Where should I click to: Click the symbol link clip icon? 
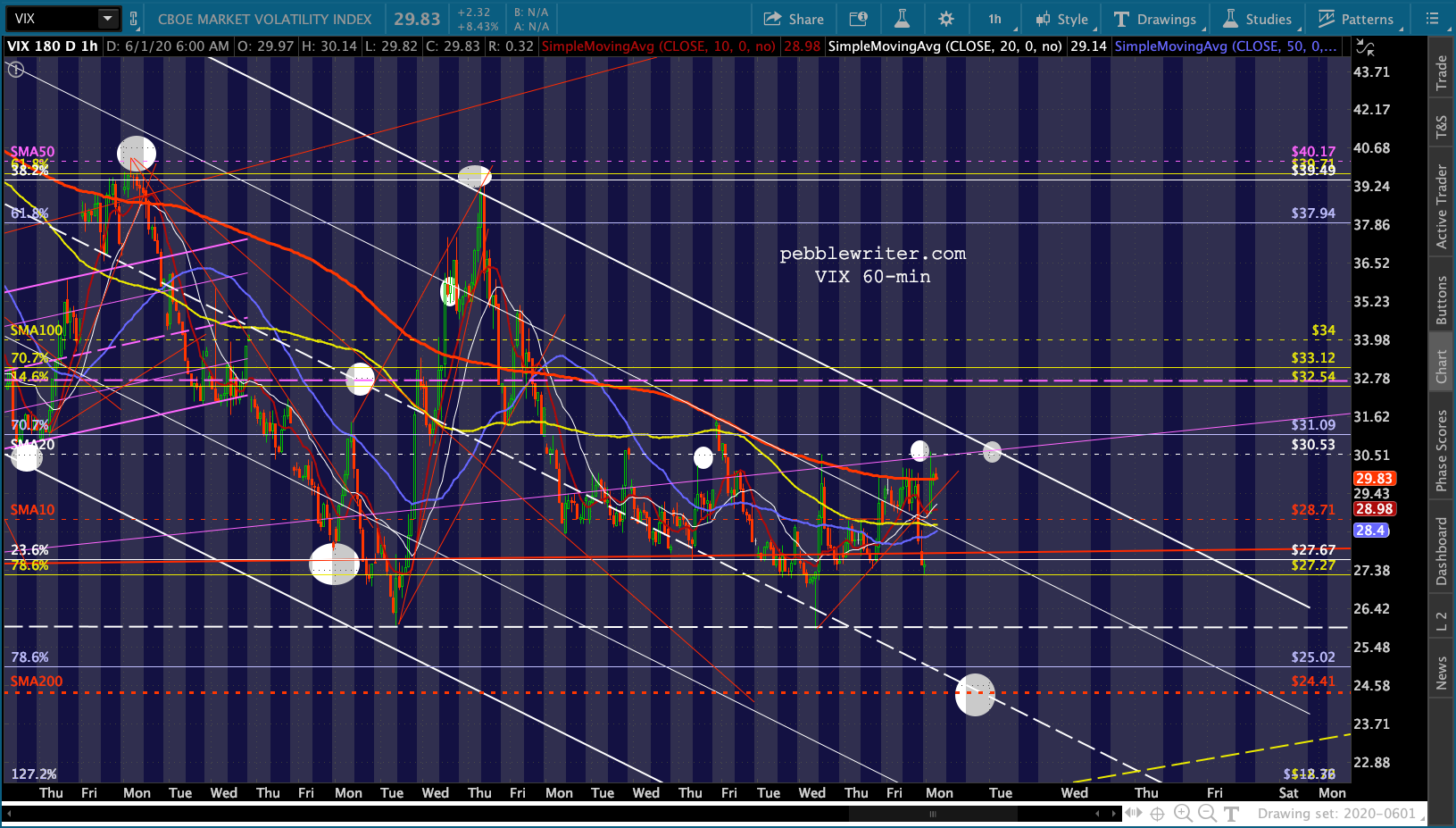click(x=134, y=19)
